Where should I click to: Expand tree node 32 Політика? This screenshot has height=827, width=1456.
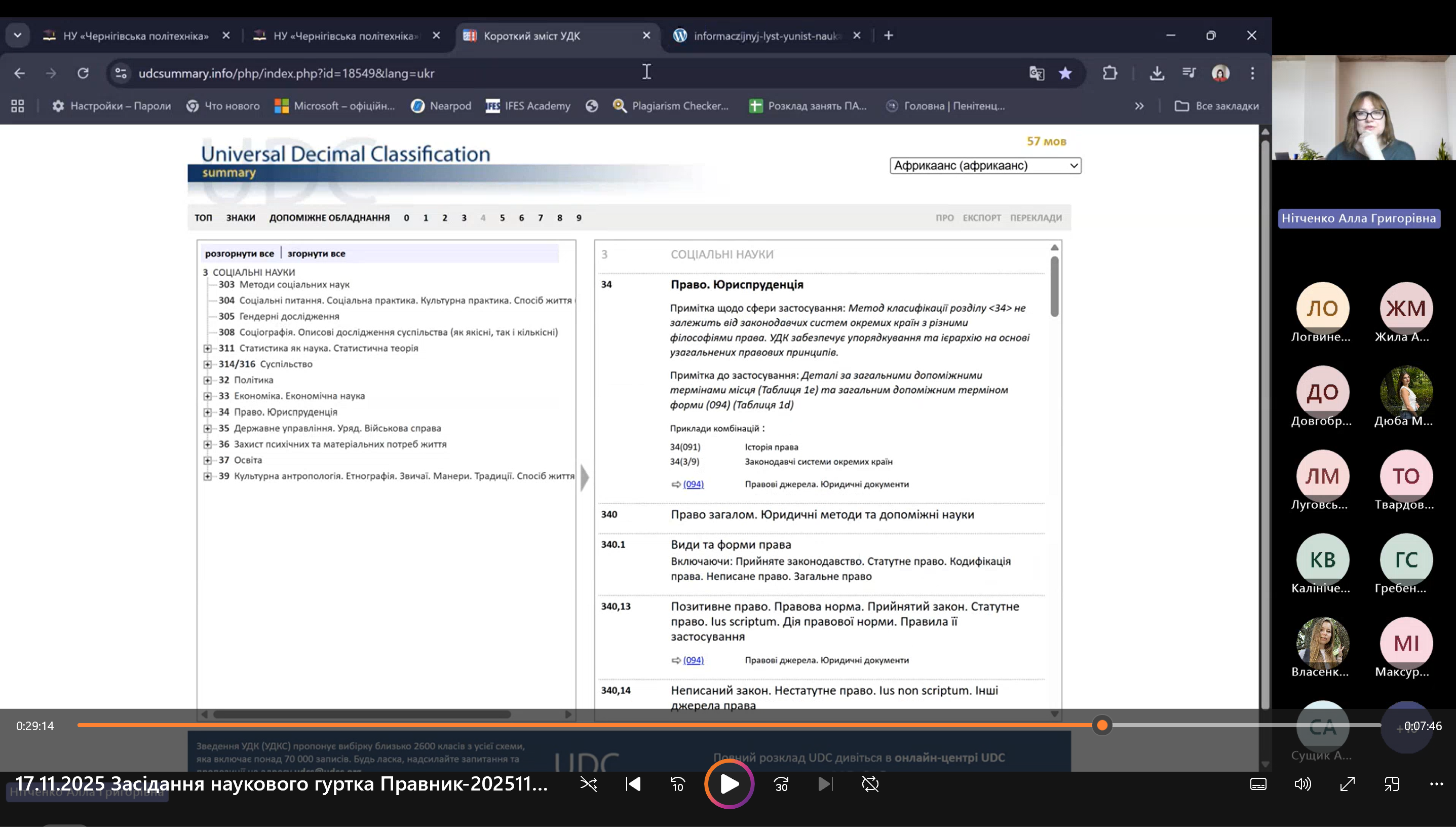coord(208,381)
